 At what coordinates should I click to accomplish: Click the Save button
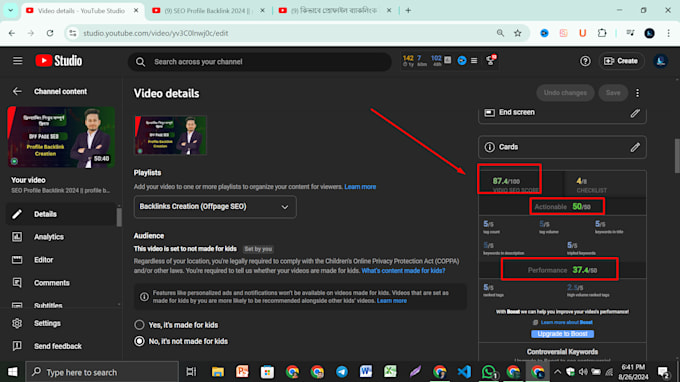point(613,93)
